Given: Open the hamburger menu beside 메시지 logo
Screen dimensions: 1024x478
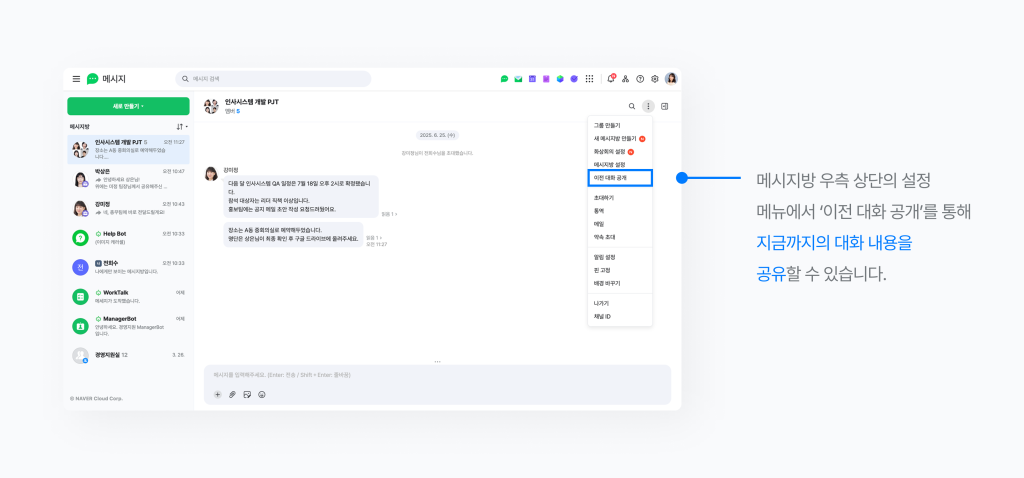Looking at the screenshot, I should click(76, 79).
